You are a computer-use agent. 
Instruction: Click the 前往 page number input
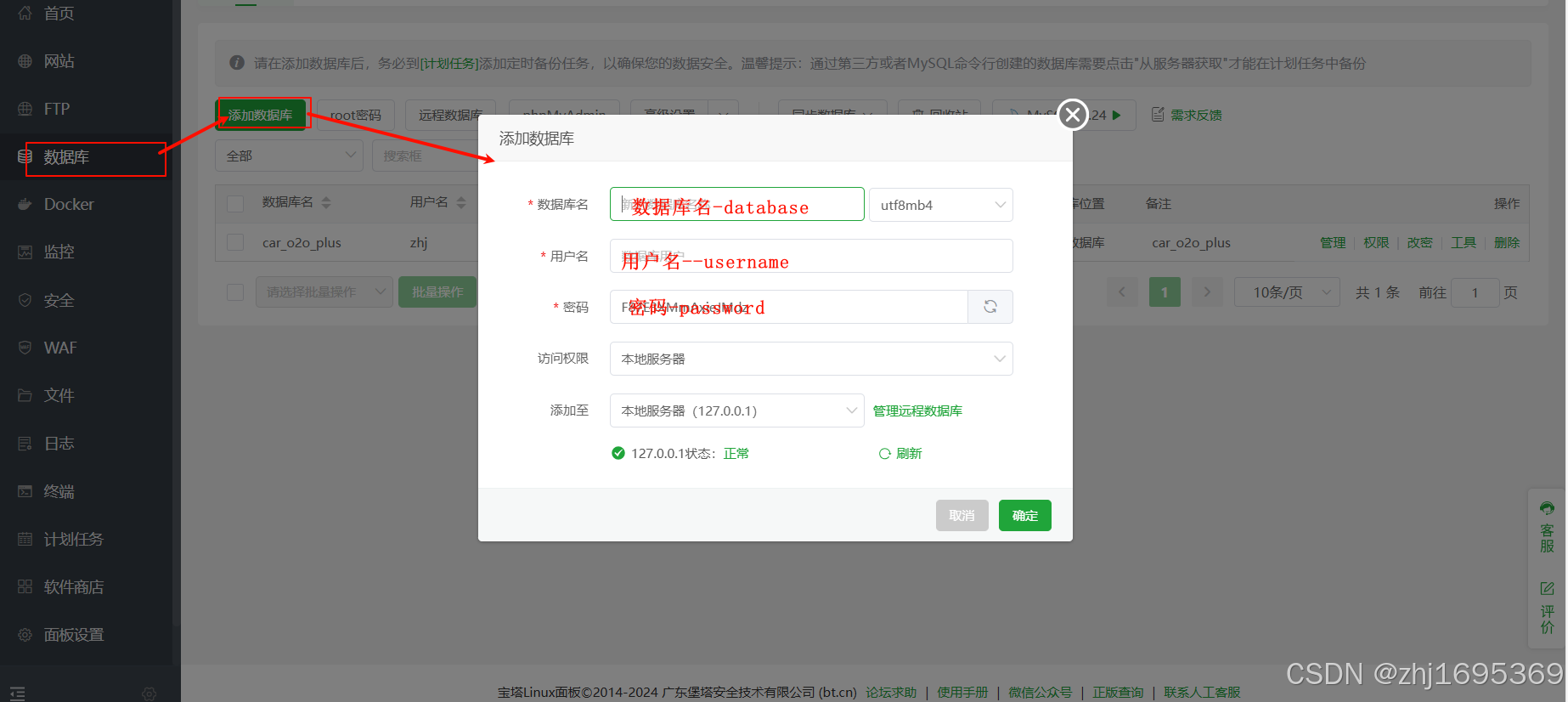[1475, 292]
